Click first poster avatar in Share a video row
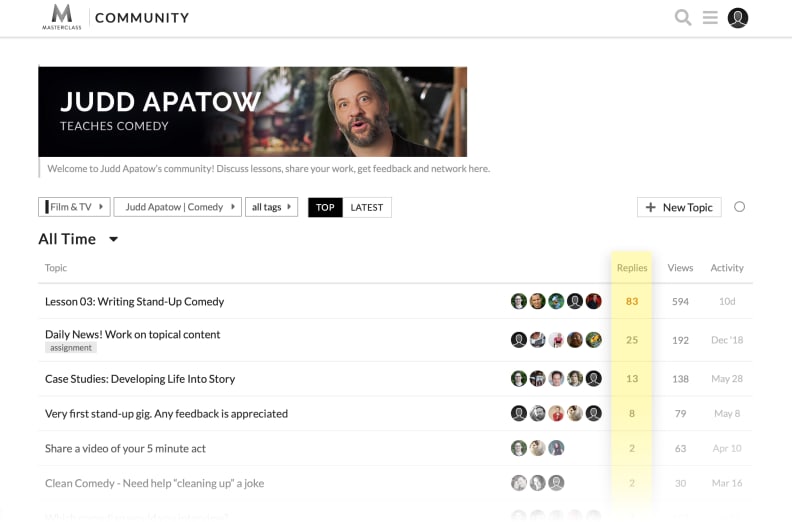Screen dimensions: 792x522 pos(519,448)
